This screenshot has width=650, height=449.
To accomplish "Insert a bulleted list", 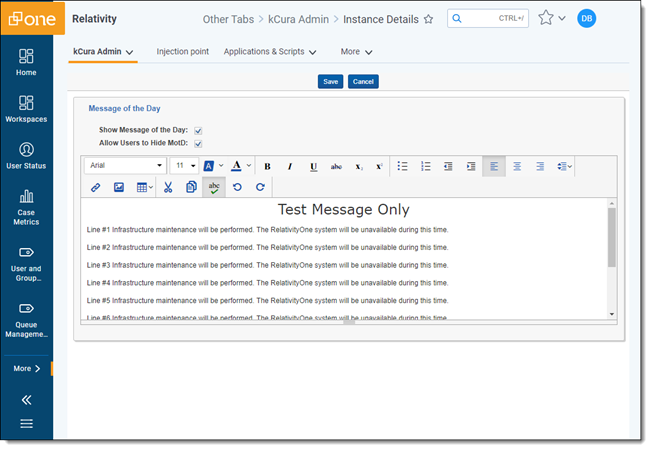I will [403, 166].
